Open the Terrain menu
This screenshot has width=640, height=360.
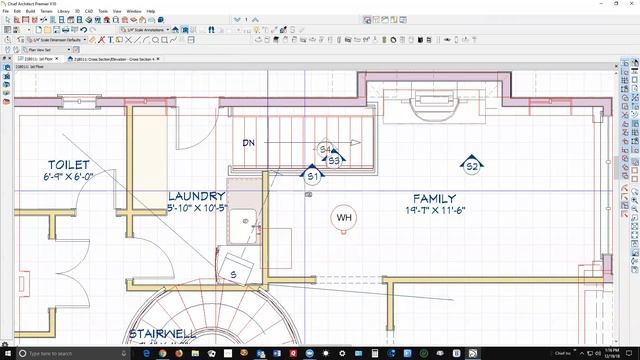click(46, 11)
